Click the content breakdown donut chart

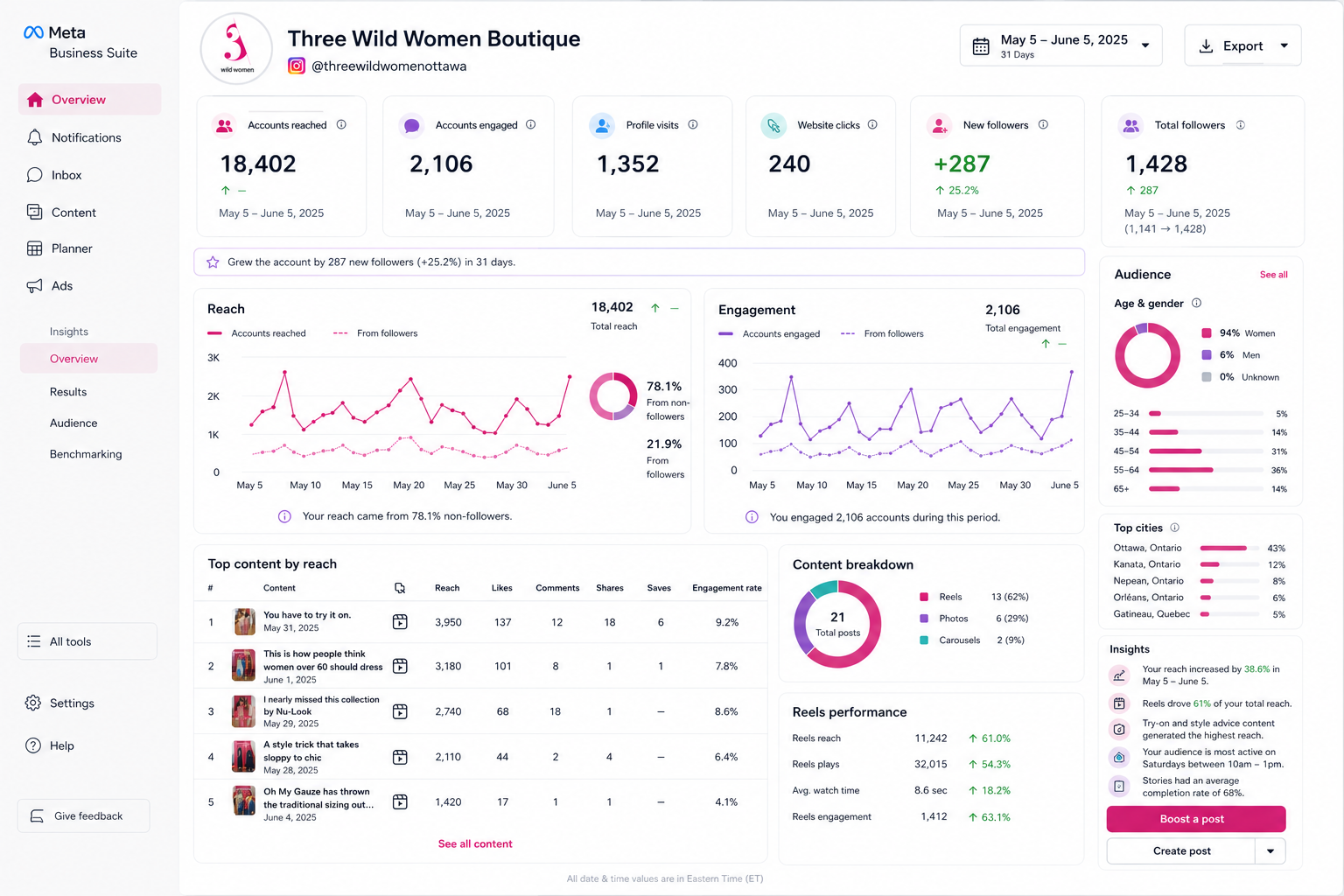[x=837, y=624]
